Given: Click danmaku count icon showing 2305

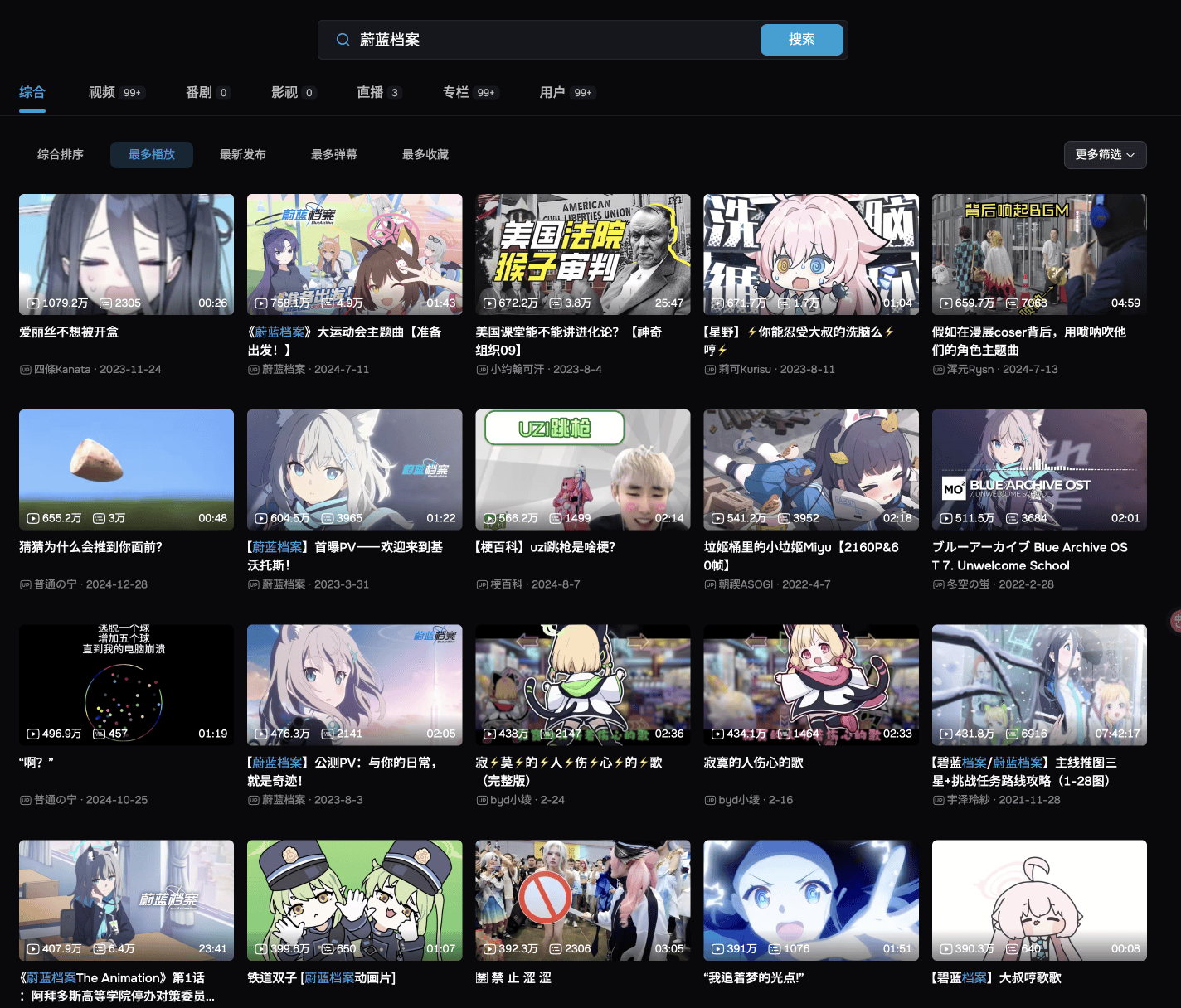Looking at the screenshot, I should 105,303.
